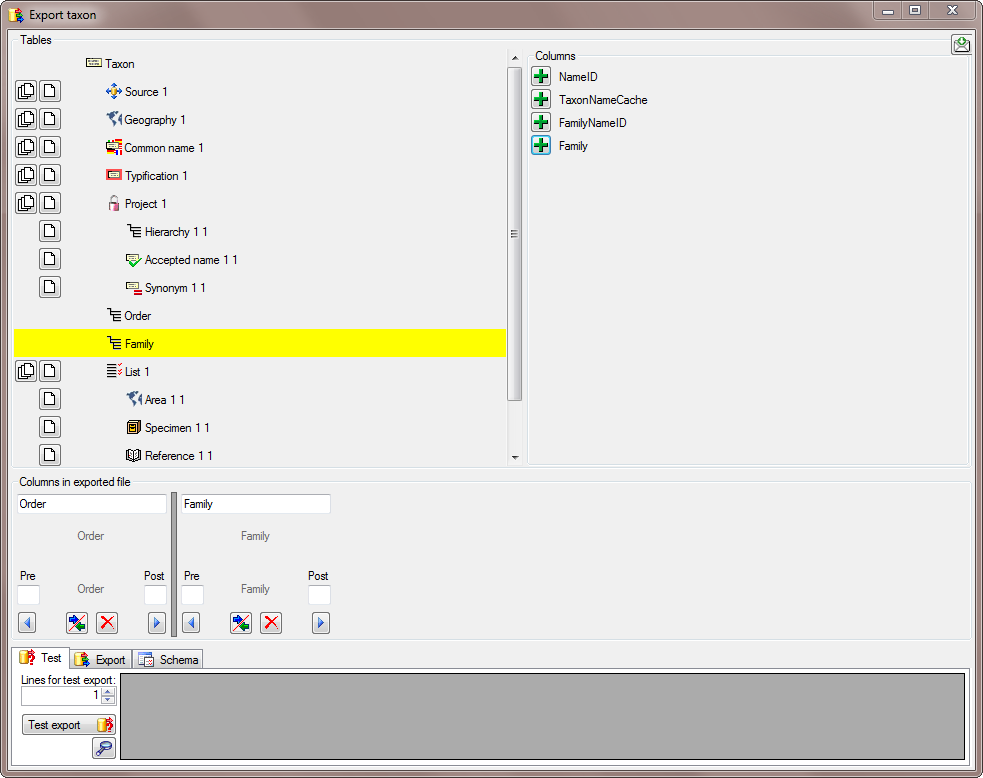The width and height of the screenshot is (983, 778).
Task: Open the Schema tab
Action: click(x=169, y=659)
